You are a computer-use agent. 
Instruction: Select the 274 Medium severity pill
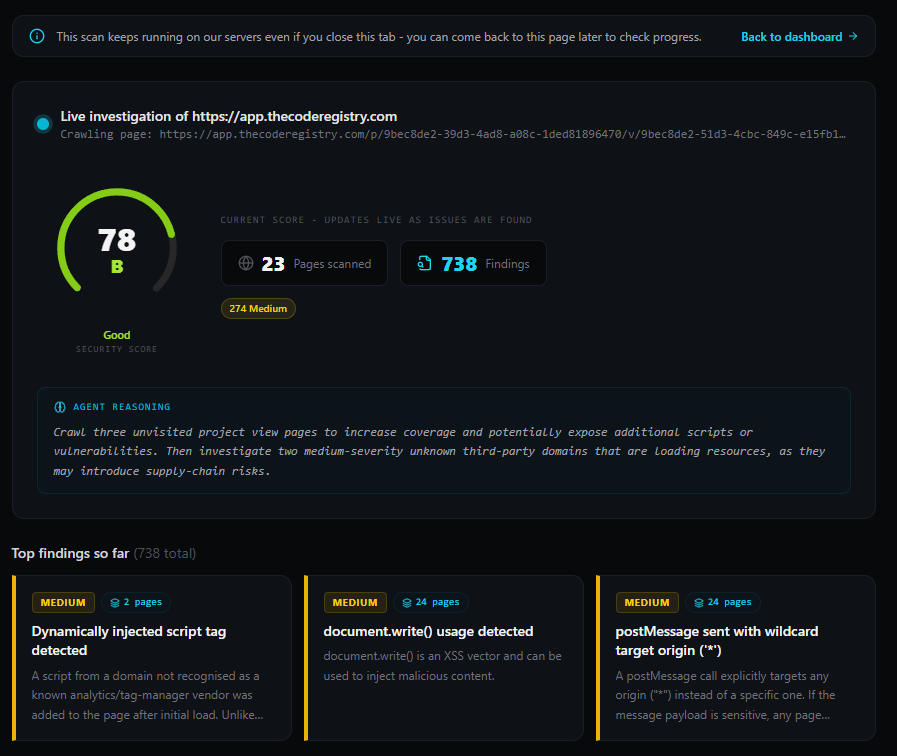pos(258,308)
